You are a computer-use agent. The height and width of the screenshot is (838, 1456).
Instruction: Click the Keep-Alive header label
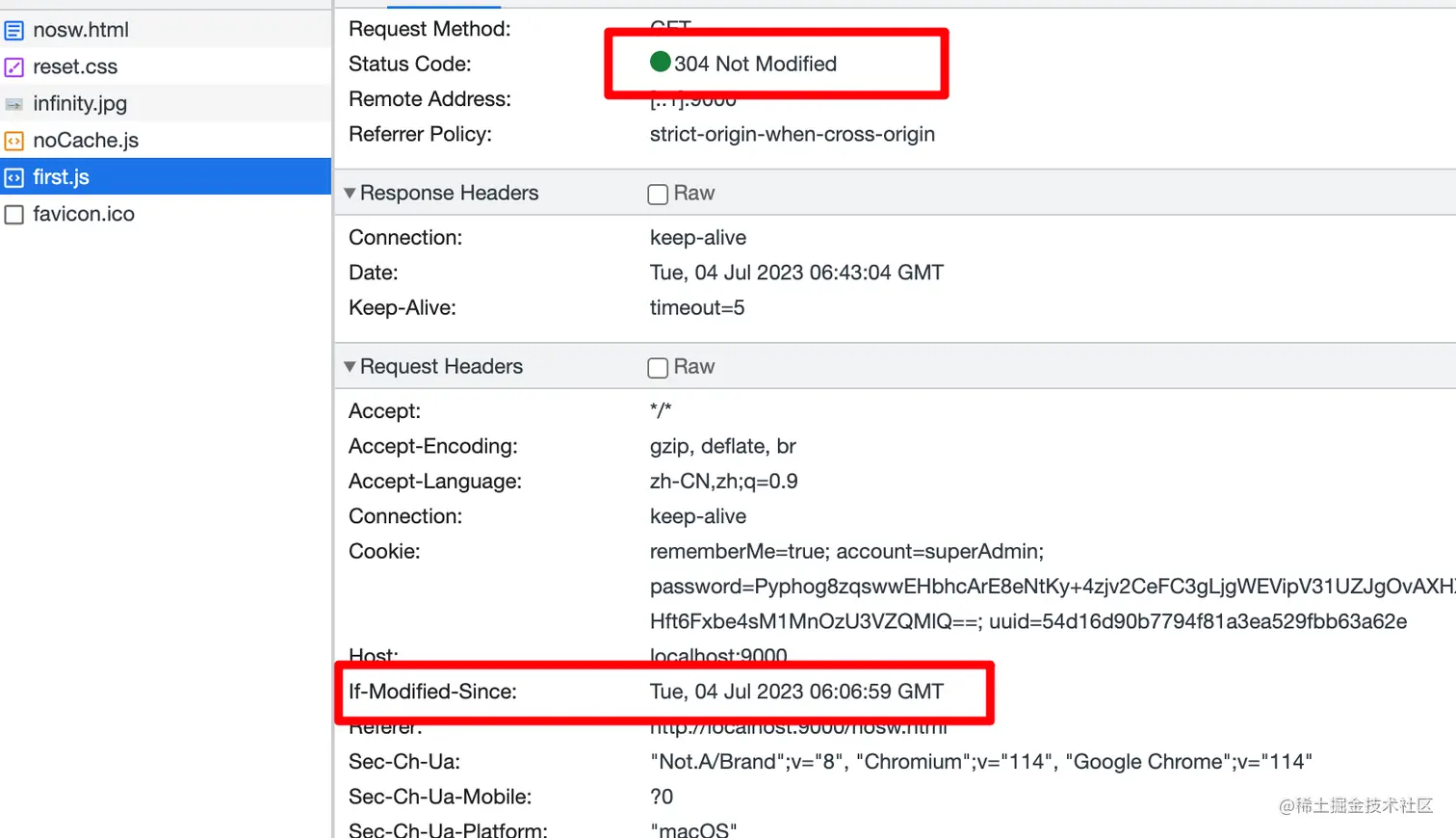point(403,308)
